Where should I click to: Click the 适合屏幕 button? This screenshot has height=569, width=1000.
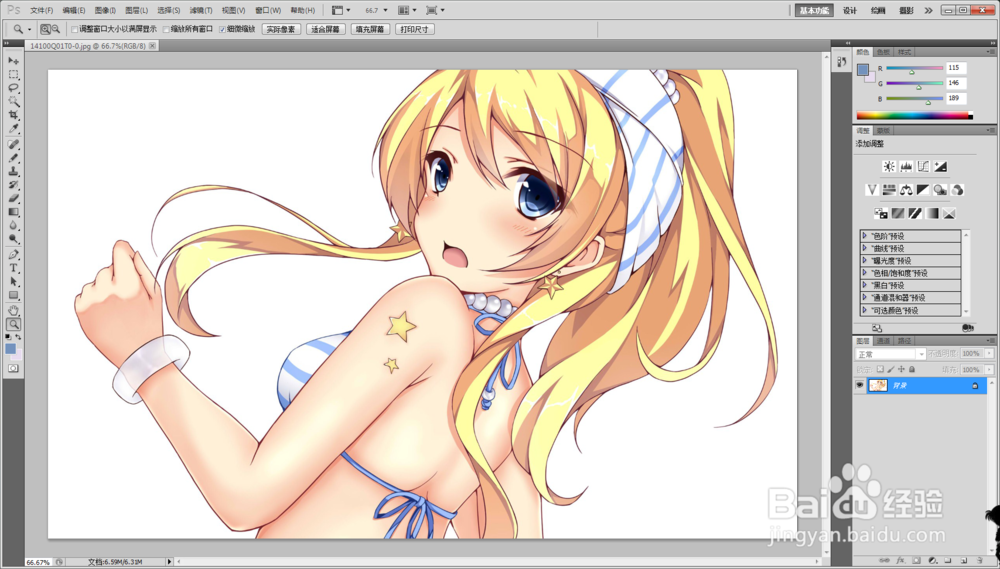click(x=325, y=29)
